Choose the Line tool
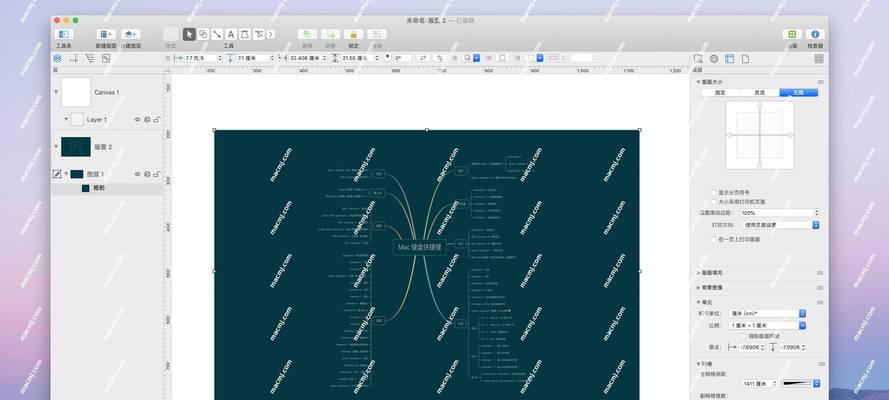This screenshot has width=889, height=400. pyautogui.click(x=217, y=34)
